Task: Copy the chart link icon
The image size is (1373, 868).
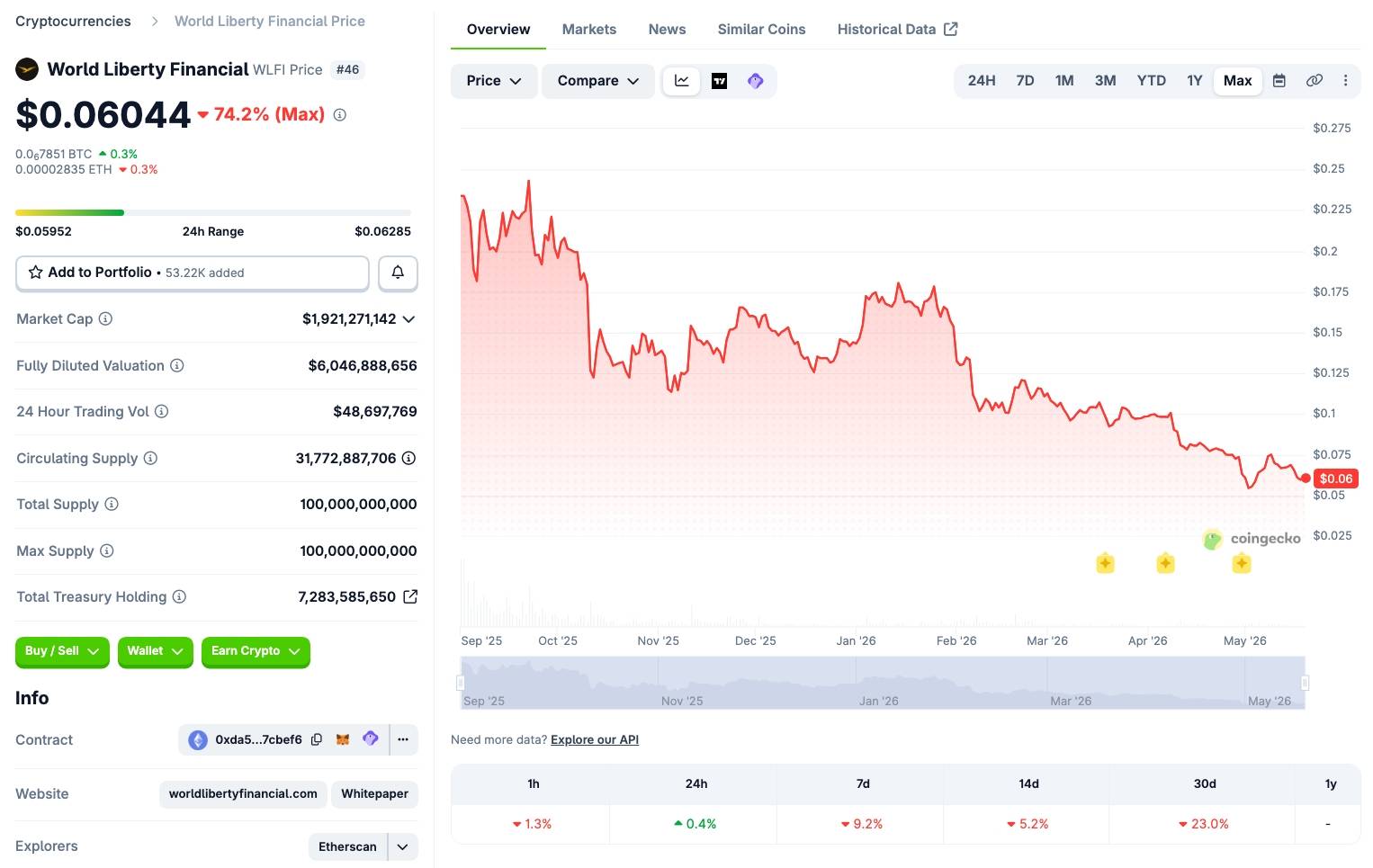Action: tap(1315, 81)
